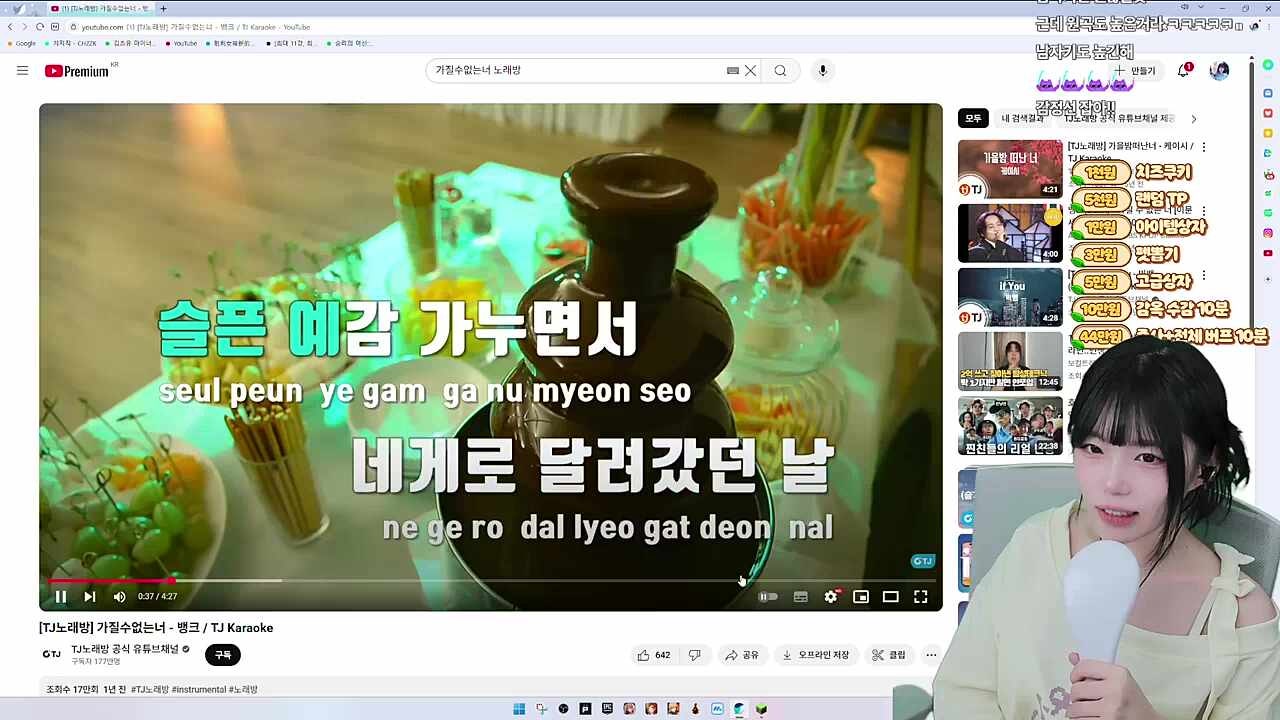This screenshot has height=720, width=1280.
Task: Select the 모두 filter chip
Action: 973,118
